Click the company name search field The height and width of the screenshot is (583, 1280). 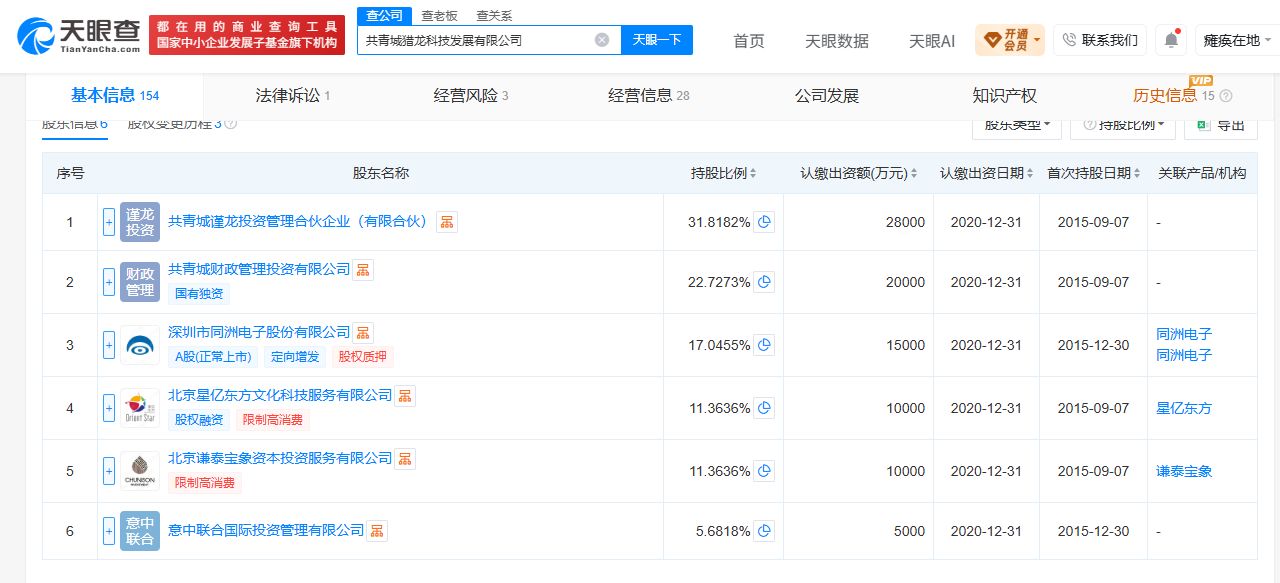pyautogui.click(x=477, y=40)
